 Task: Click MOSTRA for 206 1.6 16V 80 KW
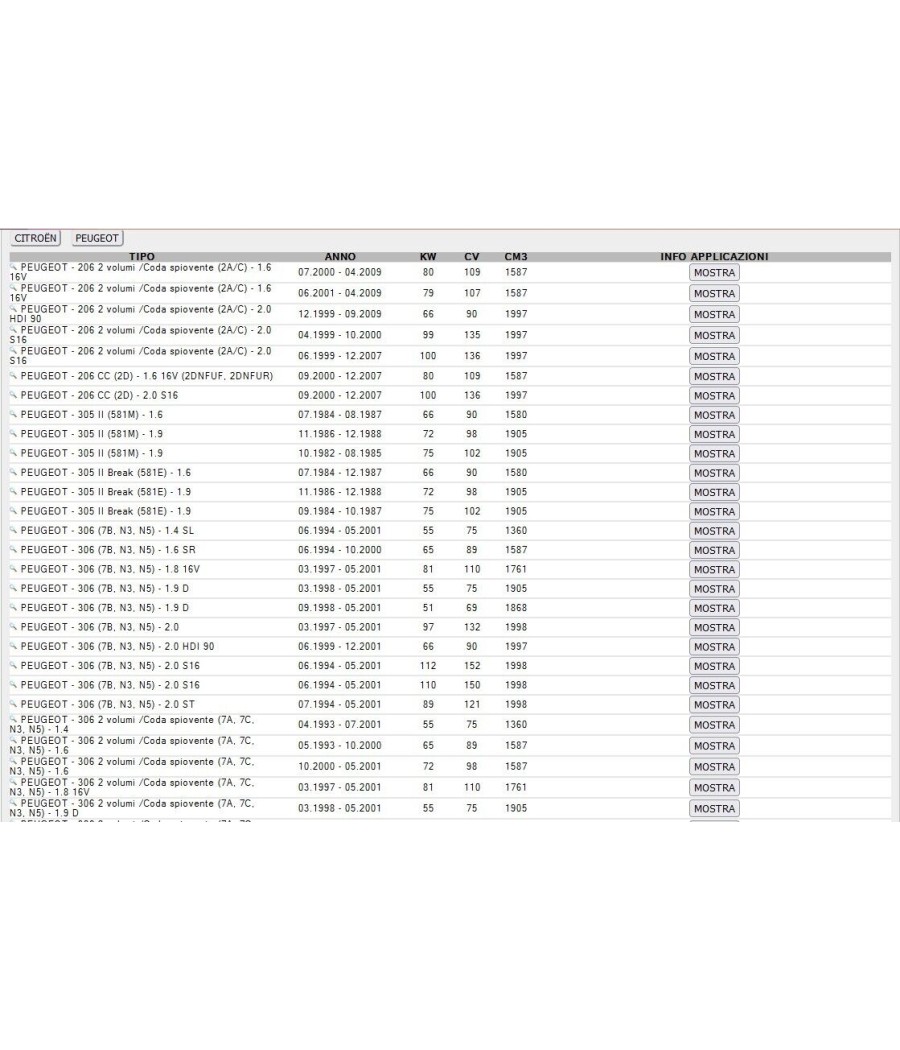tap(714, 273)
